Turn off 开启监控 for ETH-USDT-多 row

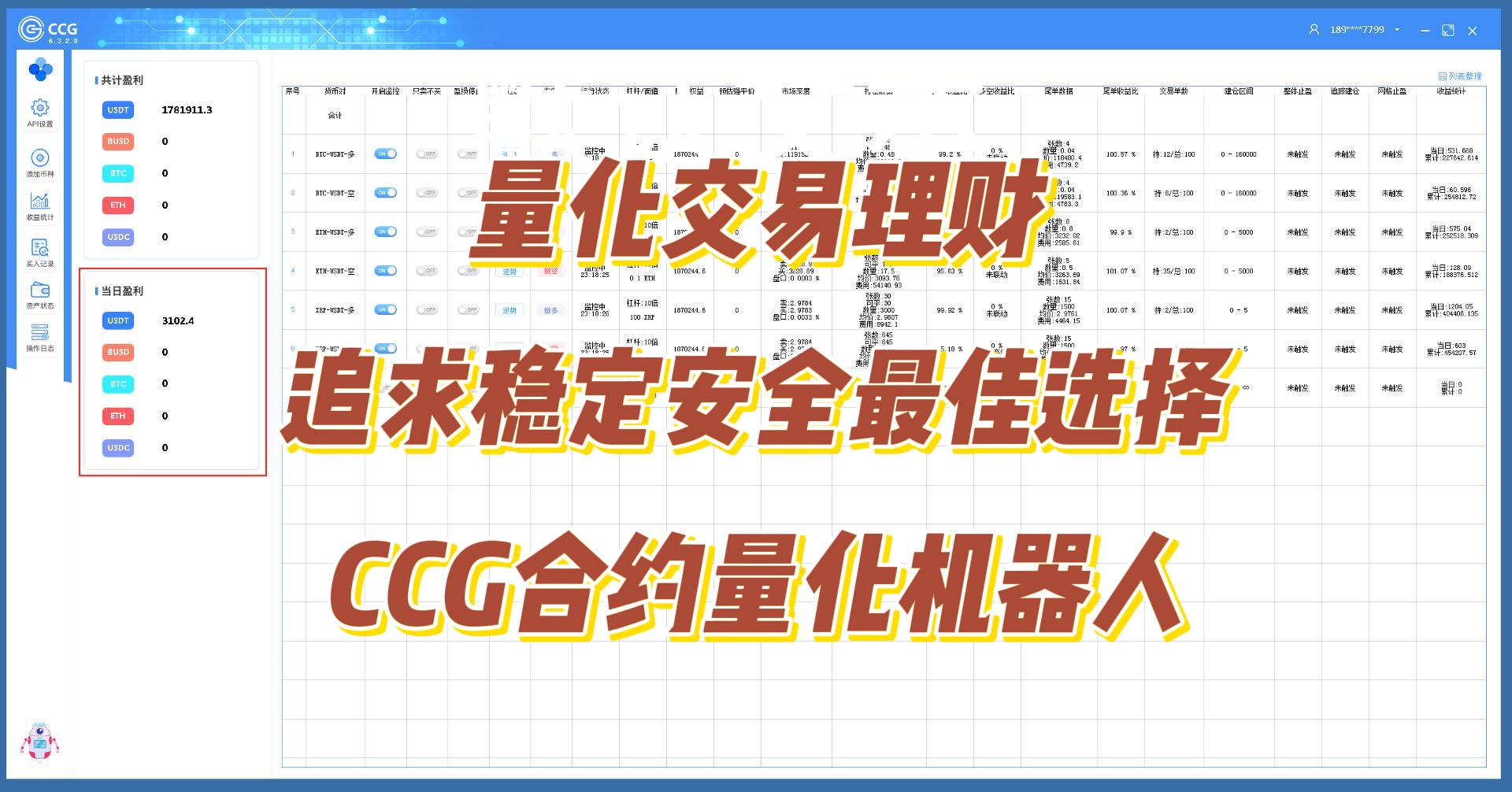coord(385,231)
